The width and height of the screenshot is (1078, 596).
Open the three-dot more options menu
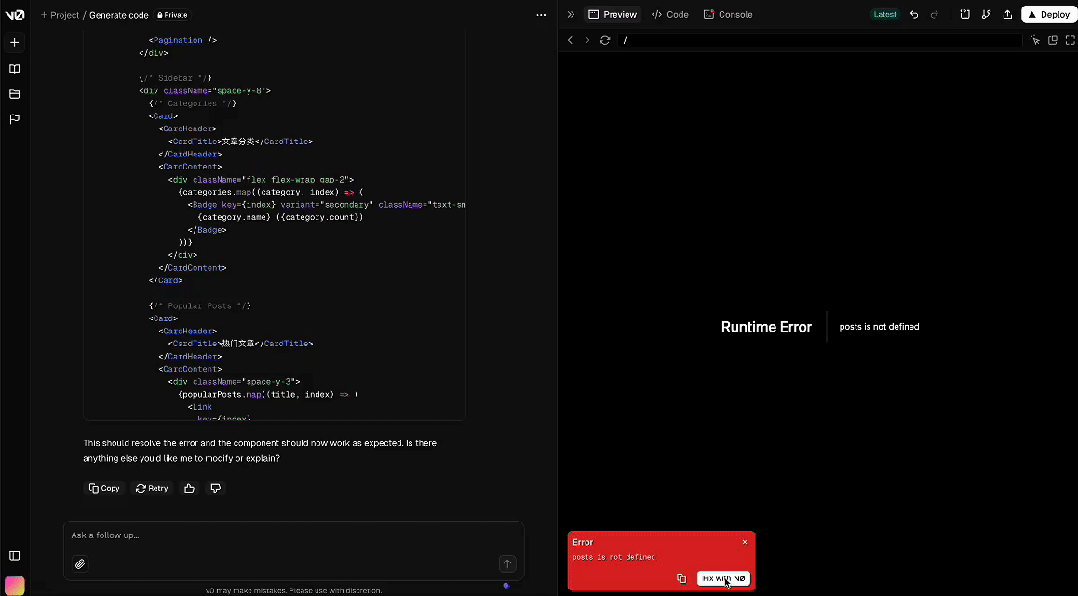coord(541,15)
